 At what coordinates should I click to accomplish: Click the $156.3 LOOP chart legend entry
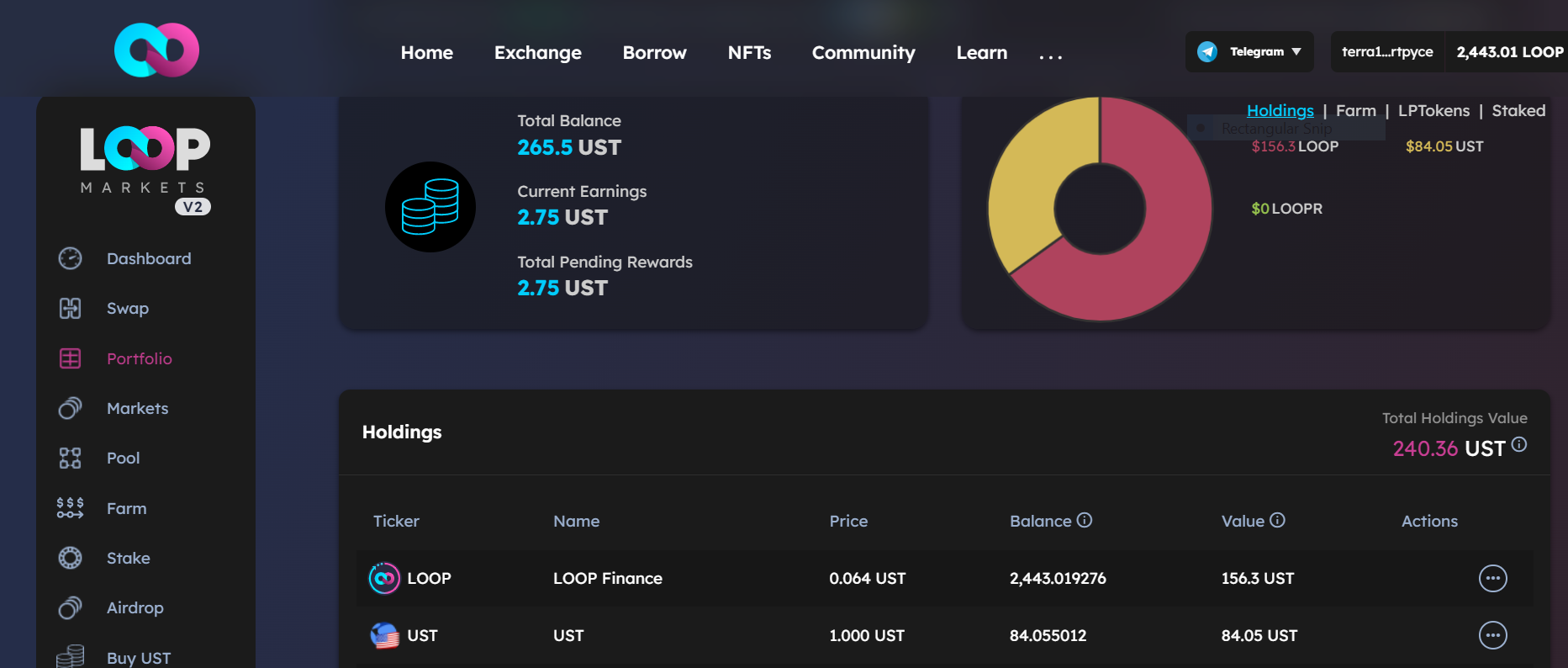1295,146
